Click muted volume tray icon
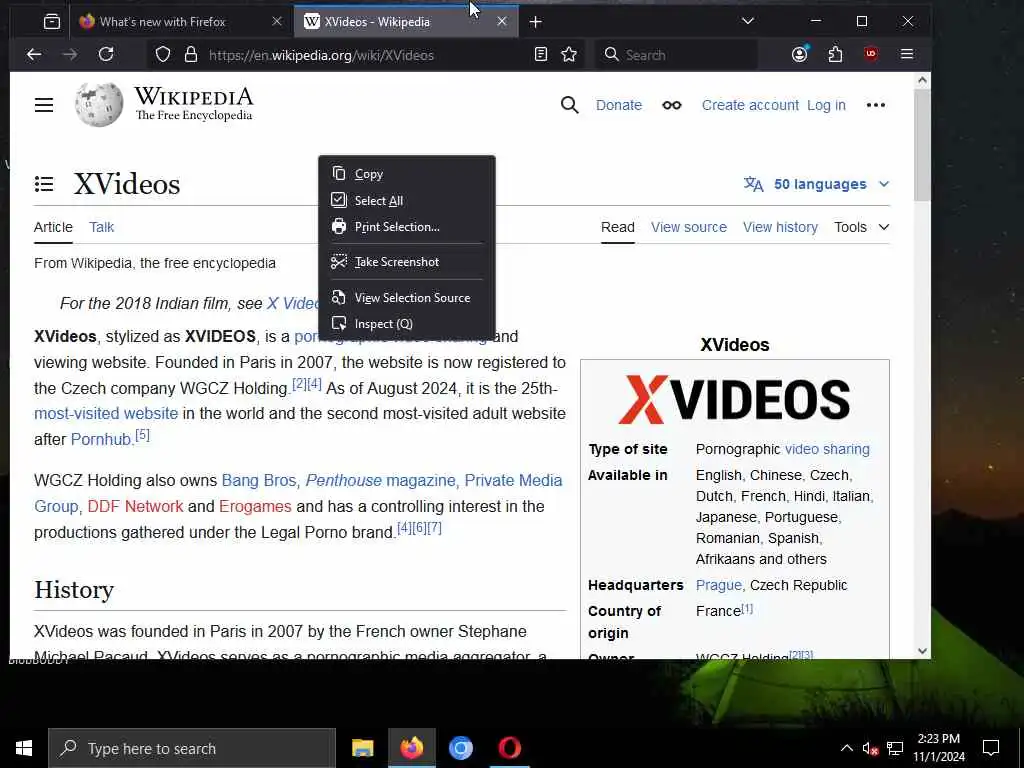 pos(870,748)
